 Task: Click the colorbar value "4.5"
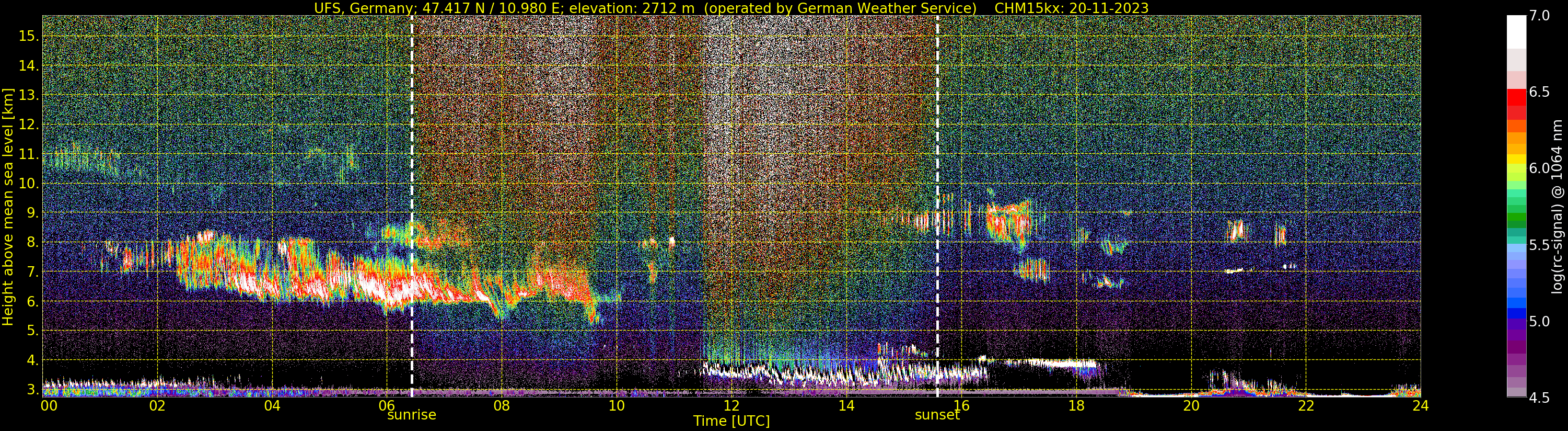1539,398
